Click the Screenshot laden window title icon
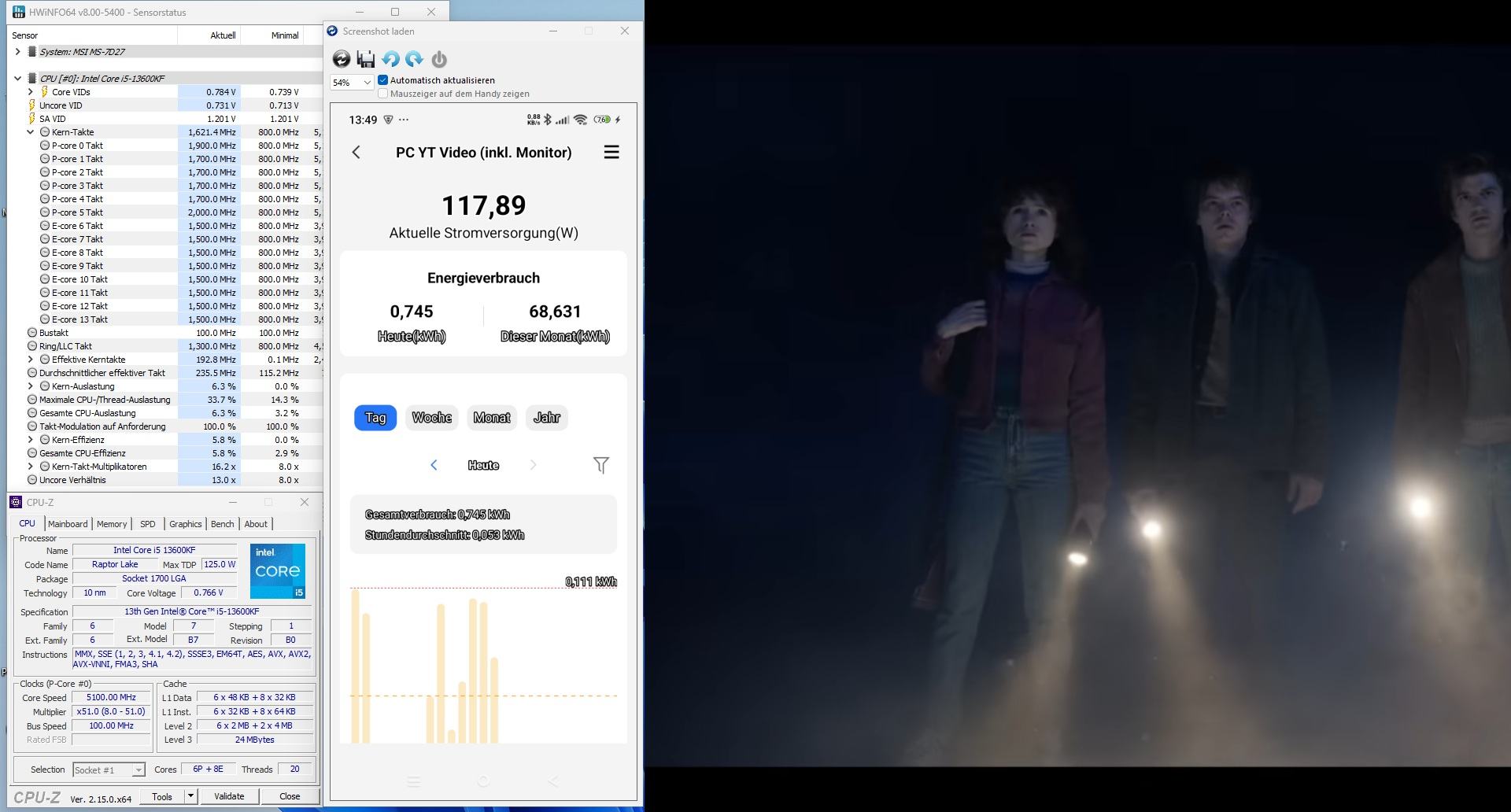The image size is (1511, 812). click(x=333, y=31)
